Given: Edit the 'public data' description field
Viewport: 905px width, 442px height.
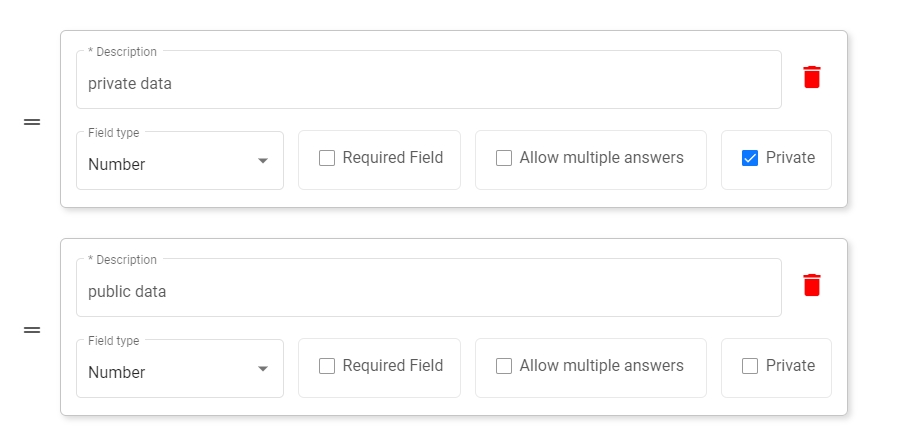Looking at the screenshot, I should 428,292.
